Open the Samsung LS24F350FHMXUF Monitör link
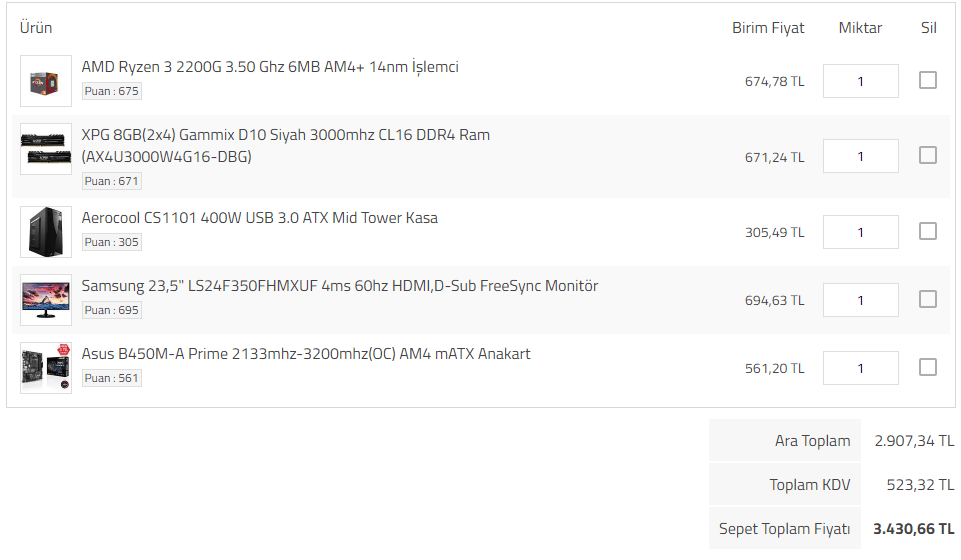The image size is (961, 560). (x=340, y=286)
